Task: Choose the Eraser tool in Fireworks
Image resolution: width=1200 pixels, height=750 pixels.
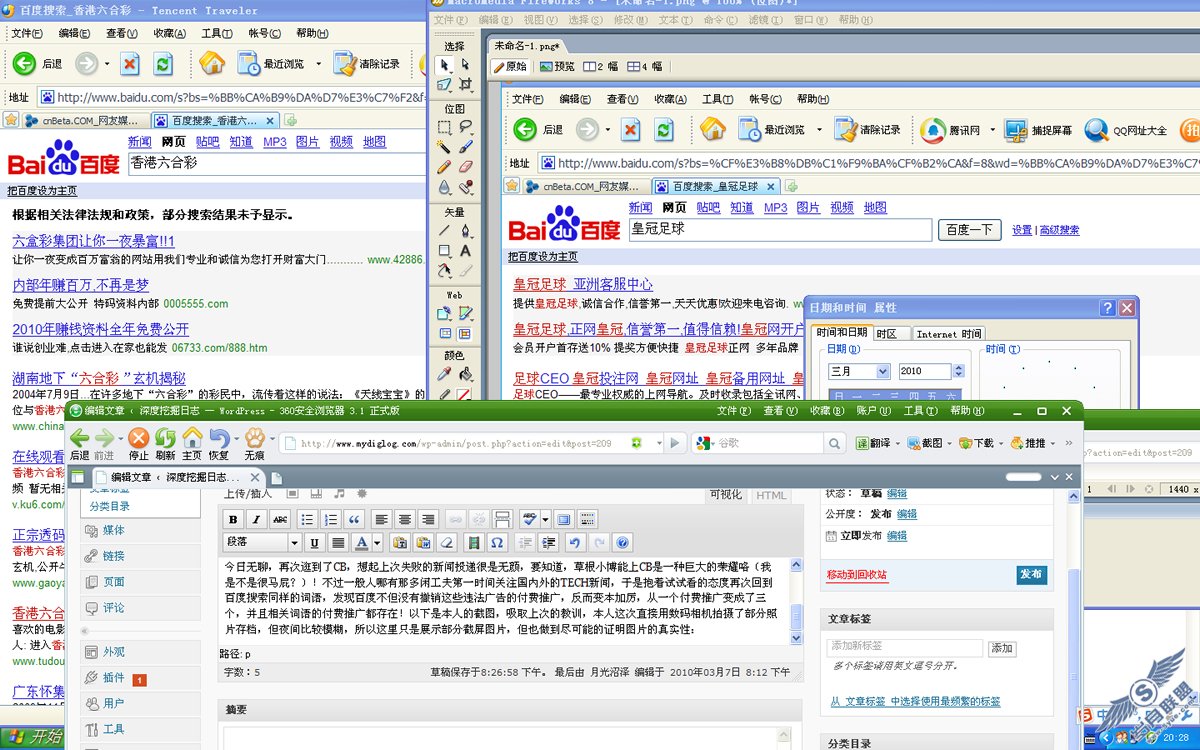Action: coord(465,168)
